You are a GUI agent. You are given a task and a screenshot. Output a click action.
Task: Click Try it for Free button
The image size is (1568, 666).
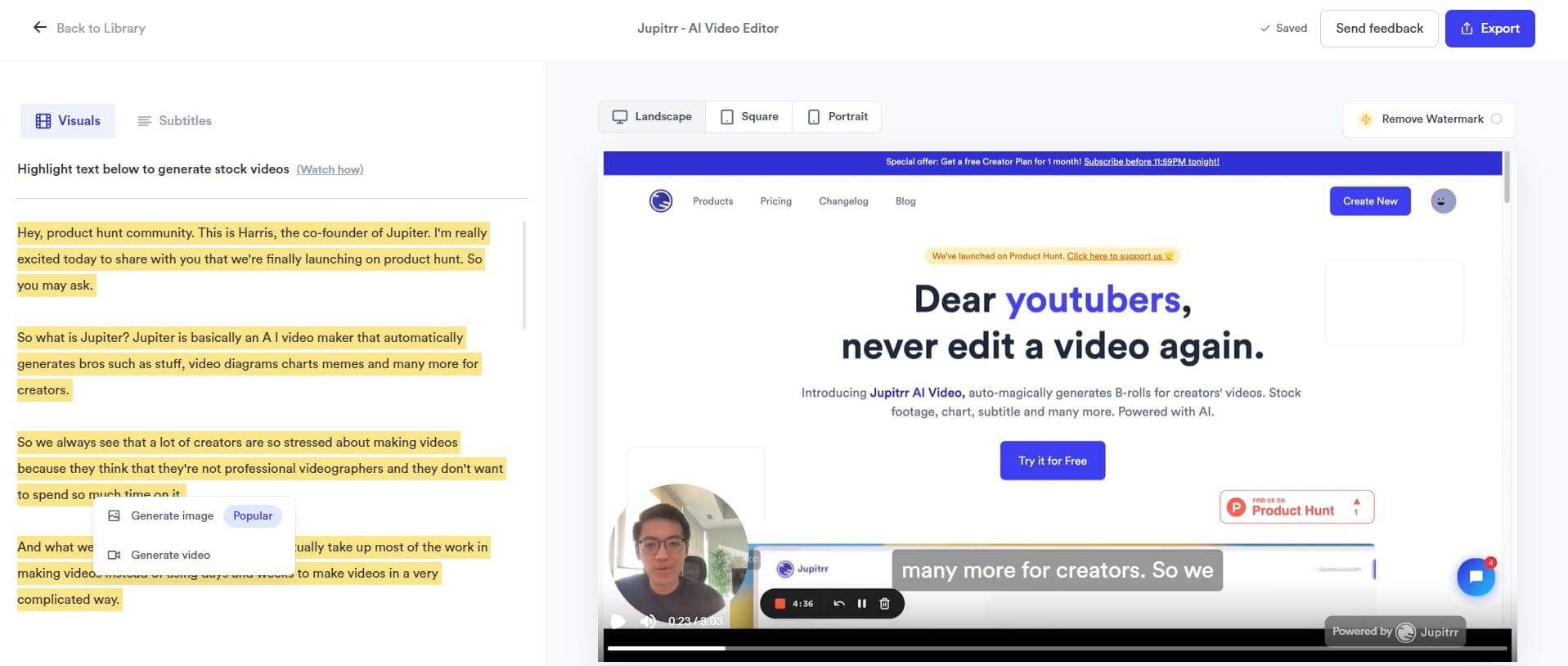tap(1053, 461)
